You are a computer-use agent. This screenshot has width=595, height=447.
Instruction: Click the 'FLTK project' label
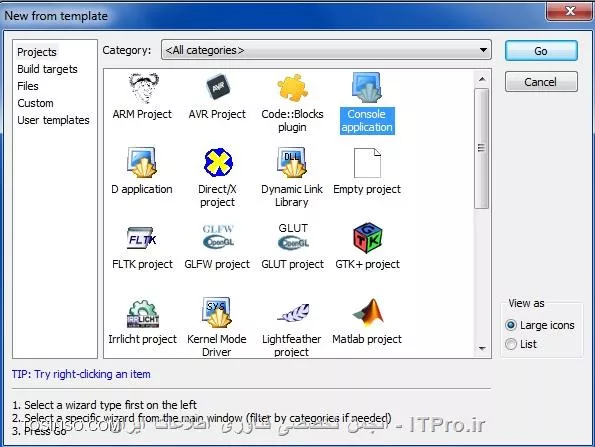click(142, 264)
